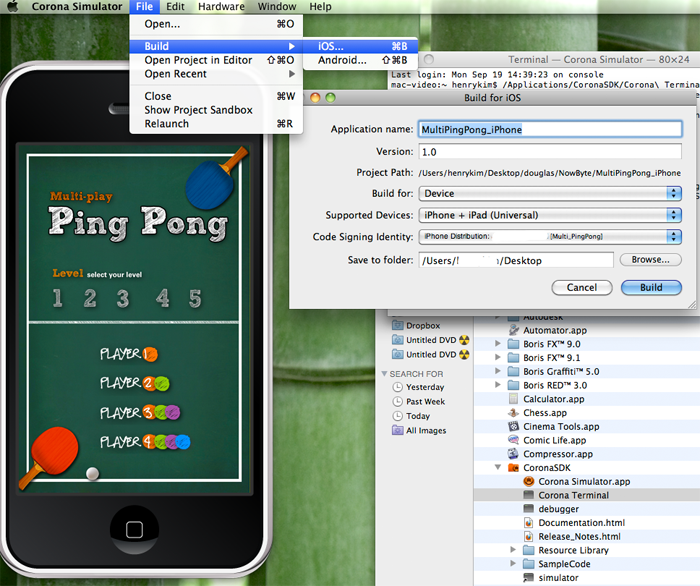The height and width of the screenshot is (586, 700).
Task: Select Yesterday search in Finder sidebar
Action: click(425, 387)
